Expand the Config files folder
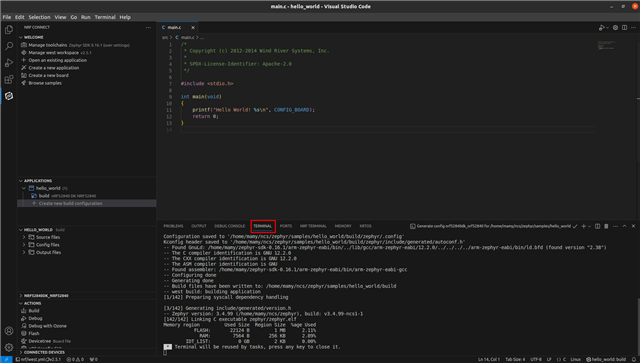Image resolution: width=640 pixels, height=363 pixels. point(24,245)
